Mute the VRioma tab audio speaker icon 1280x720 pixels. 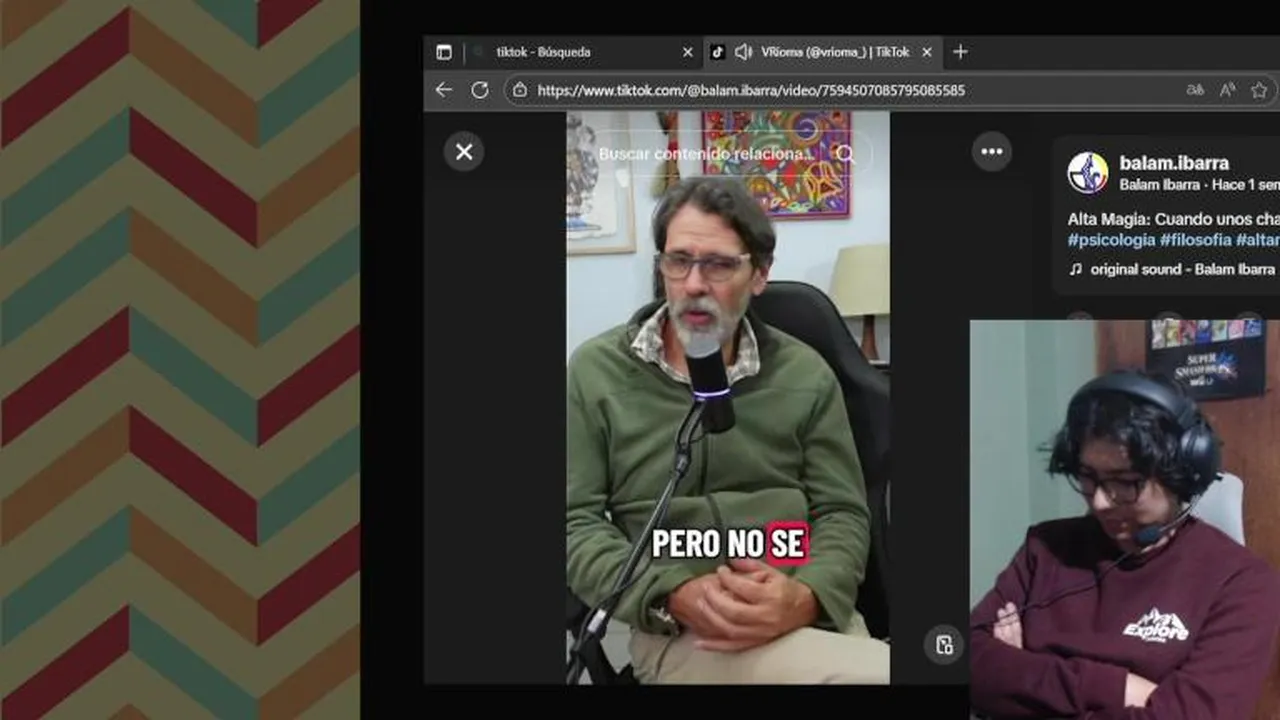point(743,52)
